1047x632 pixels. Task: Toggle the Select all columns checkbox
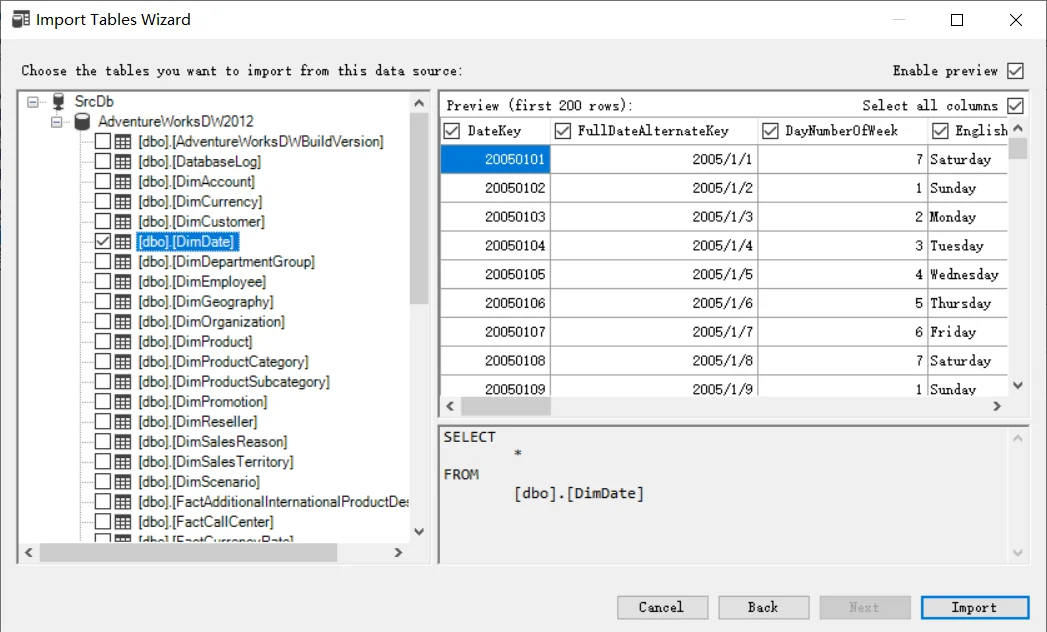click(1015, 106)
